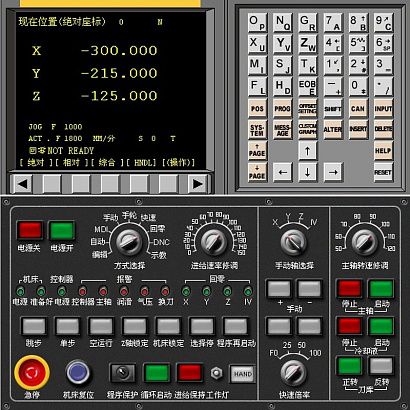Click the EOB key
Image resolution: width=410 pixels, height=410 pixels.
(x=307, y=87)
